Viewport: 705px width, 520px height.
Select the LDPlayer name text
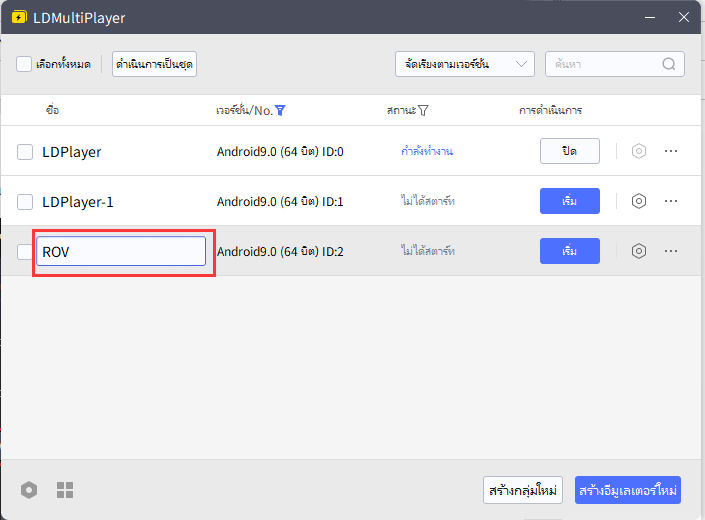pyautogui.click(x=71, y=152)
